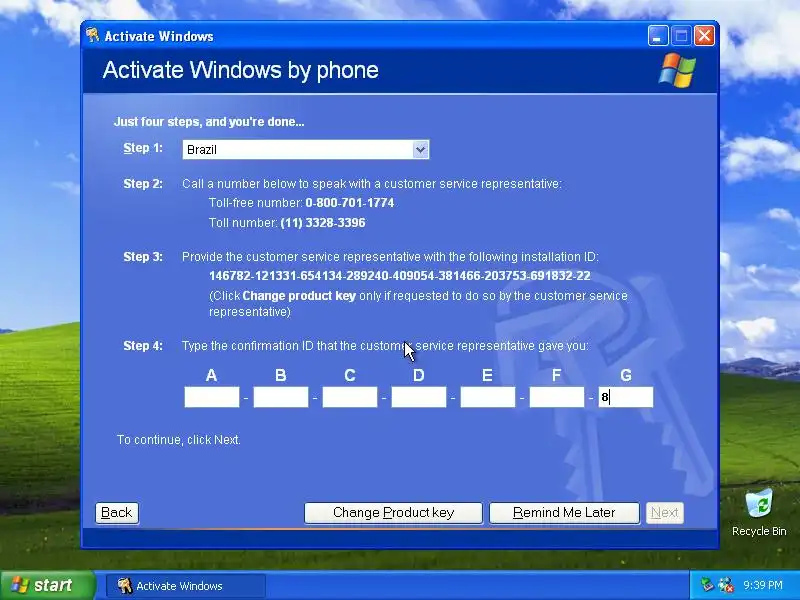Select Activate Windows taskbar button
This screenshot has width=800, height=600.
tap(186, 586)
